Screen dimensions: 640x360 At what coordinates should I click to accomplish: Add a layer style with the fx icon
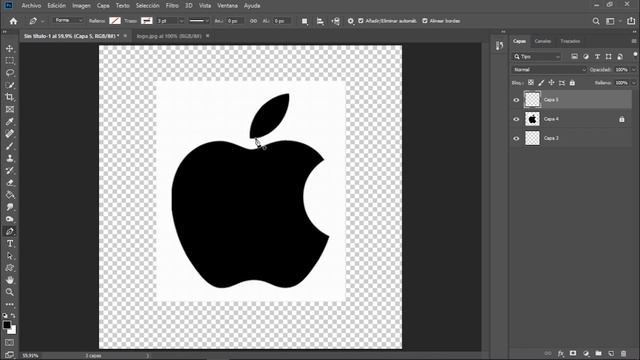[561, 353]
